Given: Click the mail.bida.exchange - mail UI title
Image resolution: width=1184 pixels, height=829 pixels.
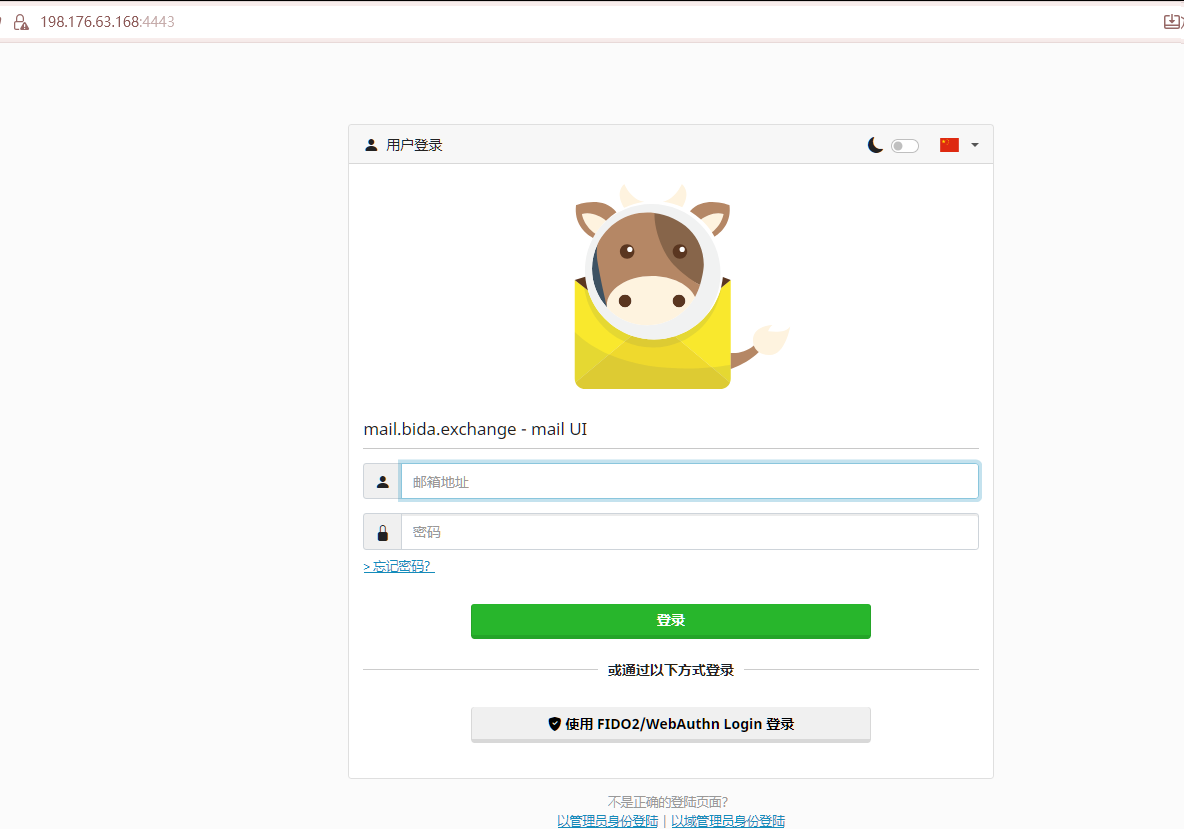Looking at the screenshot, I should [x=475, y=430].
